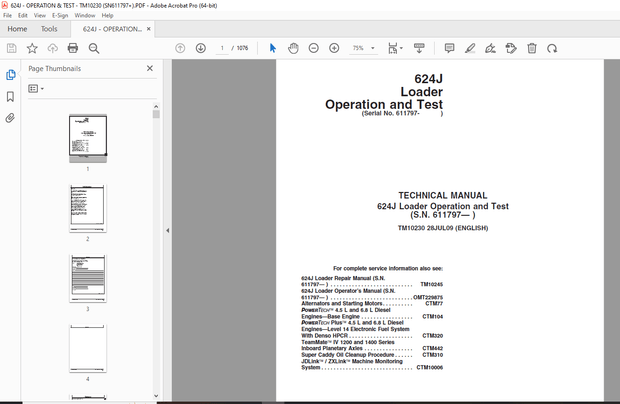Select page 4 thumbnail
This screenshot has width=620, height=404.
pos(88,348)
